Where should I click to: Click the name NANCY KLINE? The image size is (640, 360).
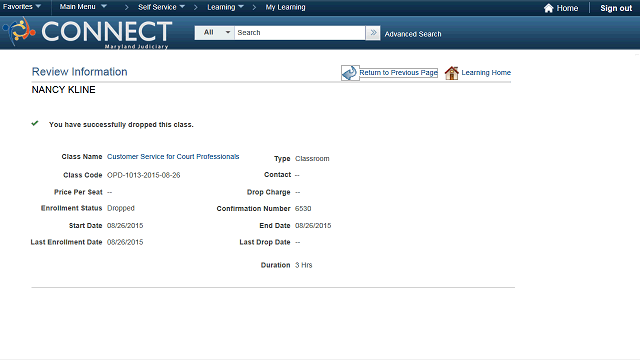click(x=63, y=90)
